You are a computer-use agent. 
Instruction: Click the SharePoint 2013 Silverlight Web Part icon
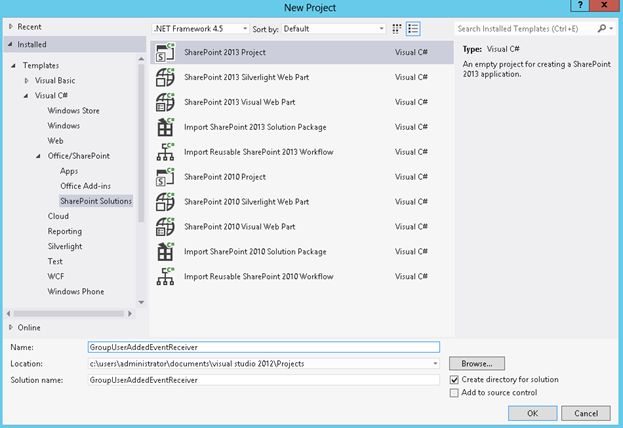pyautogui.click(x=165, y=77)
